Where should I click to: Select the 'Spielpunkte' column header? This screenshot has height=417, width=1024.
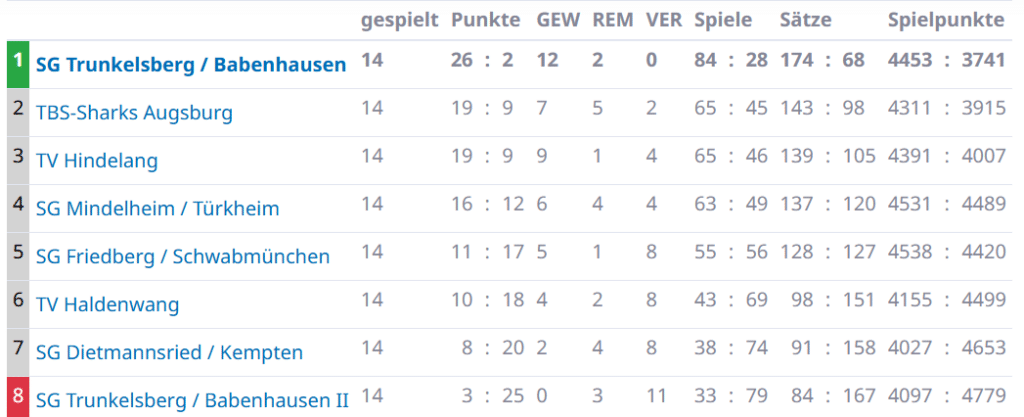click(x=946, y=20)
